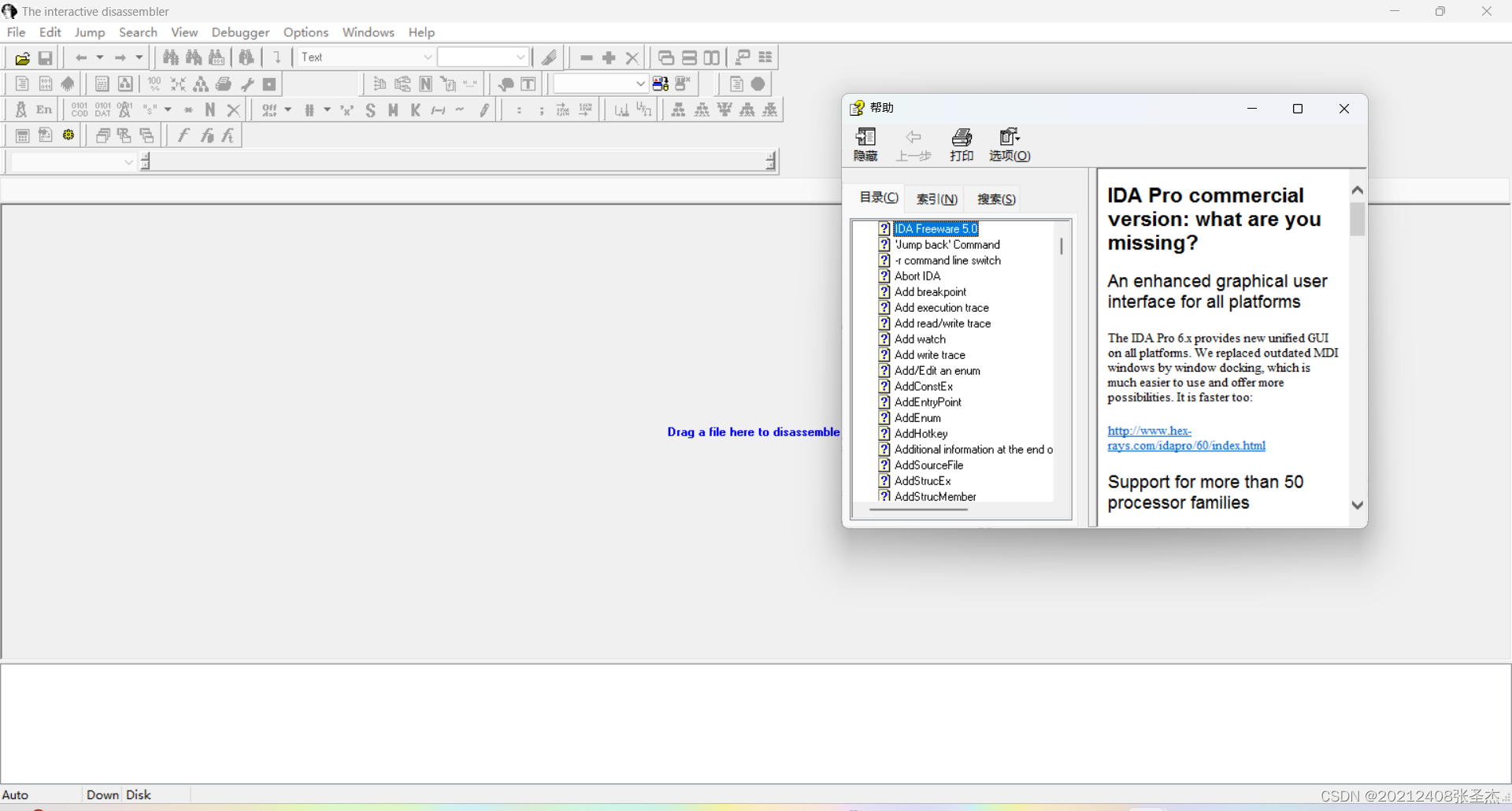Switch to the 搜索(S) tab in Help
Screen dimensions: 1512x811
pos(996,199)
